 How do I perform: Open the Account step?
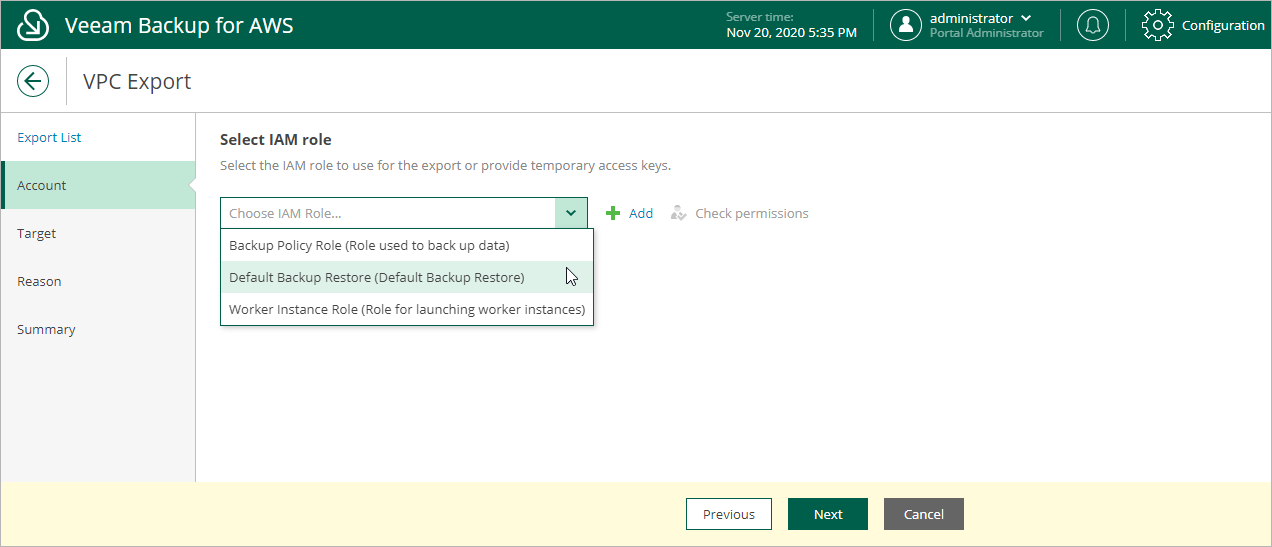[98, 185]
